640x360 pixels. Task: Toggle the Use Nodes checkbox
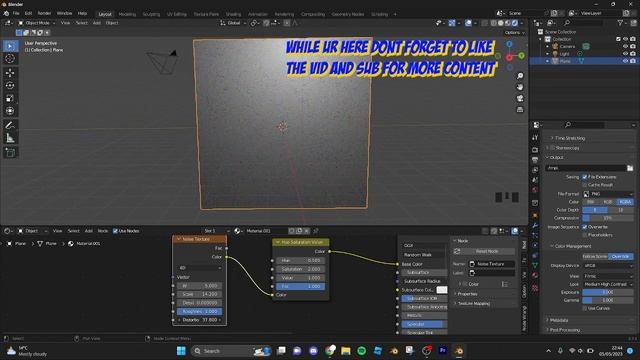point(115,231)
